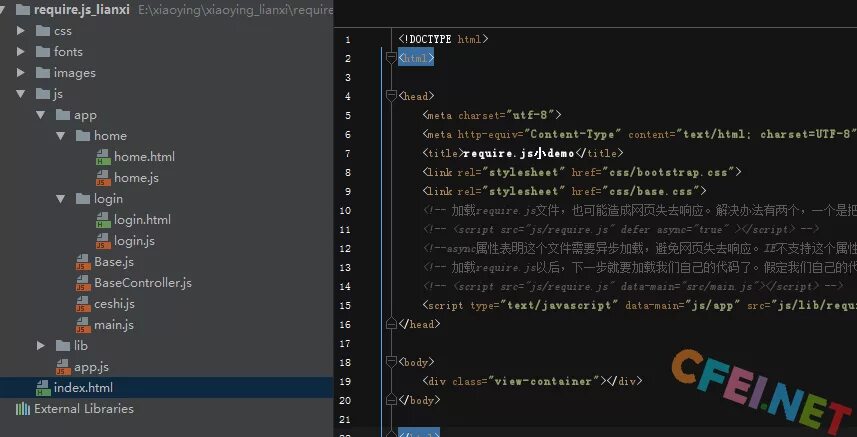Select app.js in project tree
This screenshot has width=857, height=437.
click(x=91, y=367)
